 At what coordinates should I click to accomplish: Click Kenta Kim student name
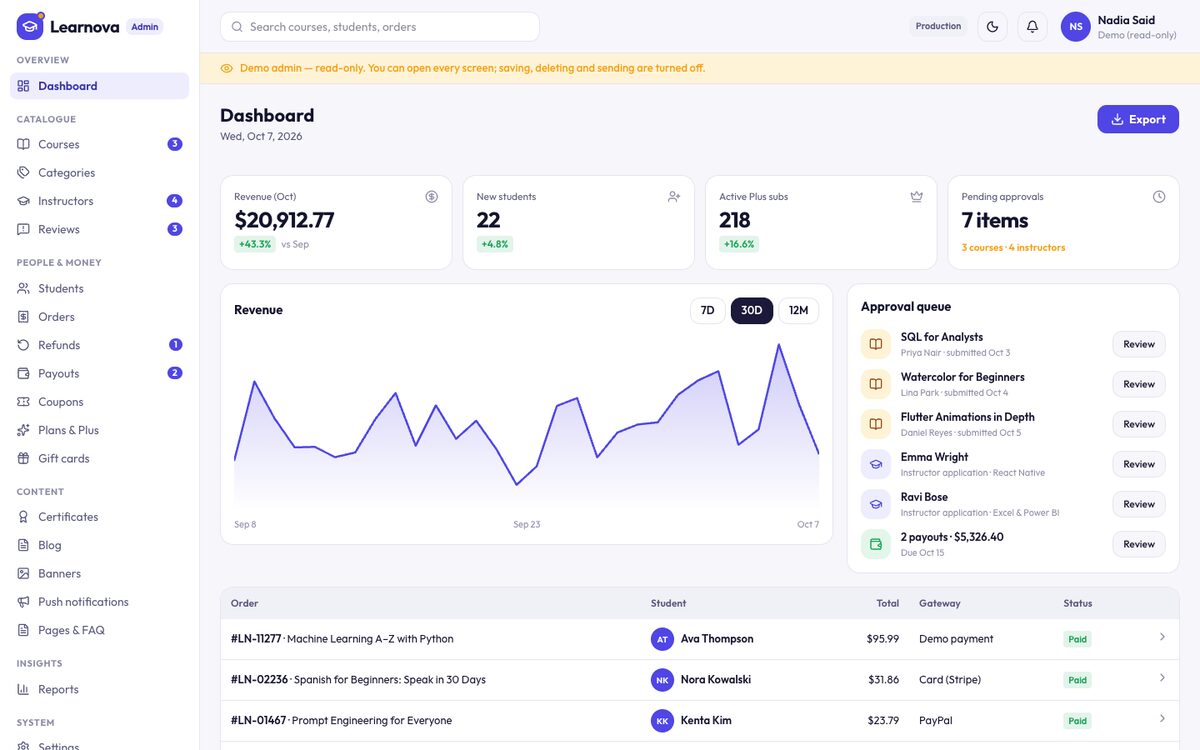(x=706, y=721)
